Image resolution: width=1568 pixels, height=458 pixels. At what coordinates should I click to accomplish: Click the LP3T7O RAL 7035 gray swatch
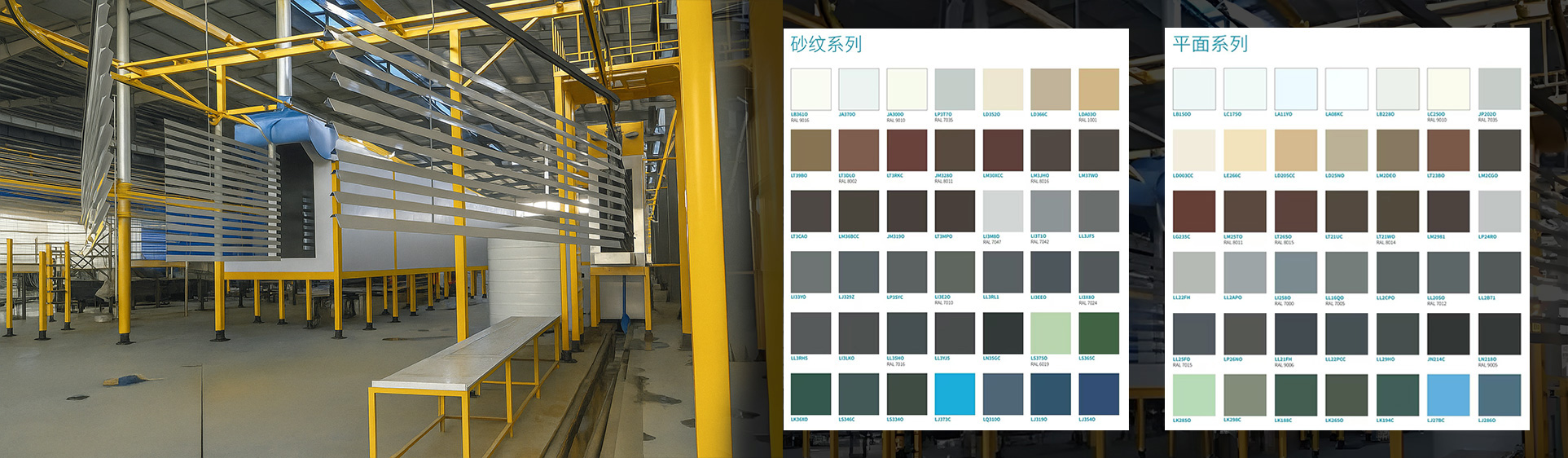coord(955,90)
